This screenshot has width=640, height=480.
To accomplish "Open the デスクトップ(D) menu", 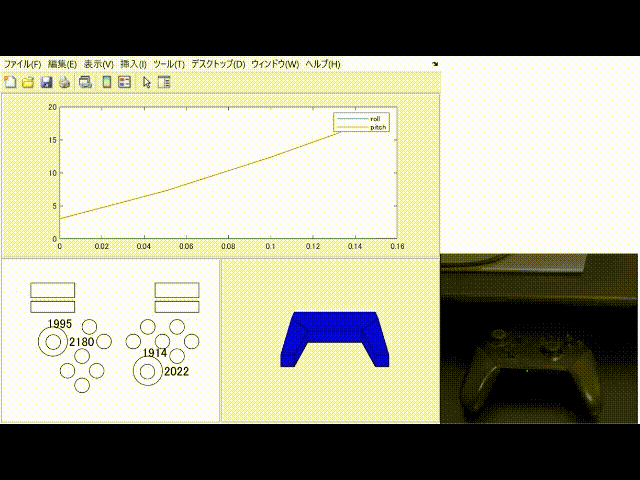I will coord(218,64).
